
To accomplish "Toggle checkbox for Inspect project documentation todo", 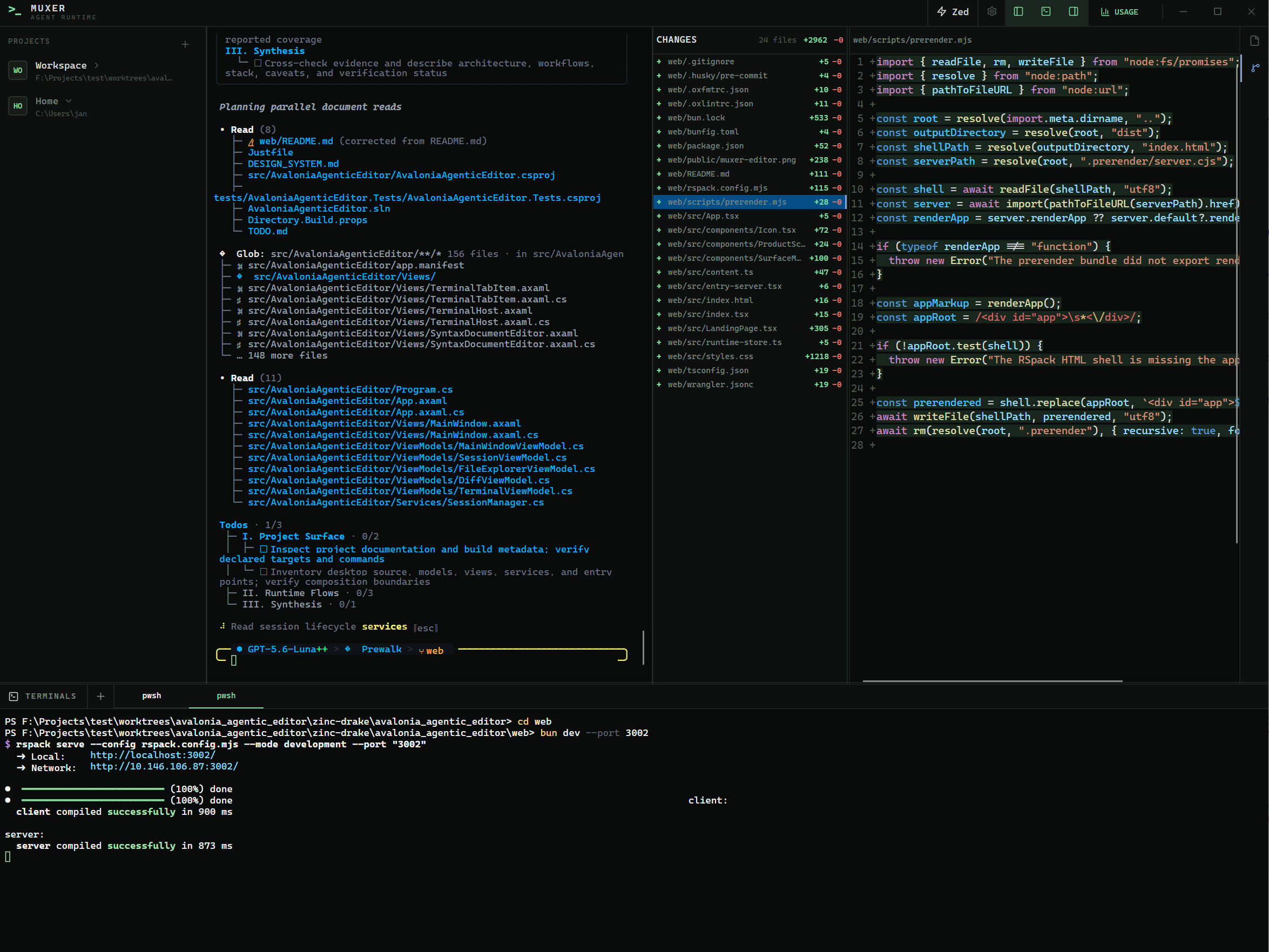I will (264, 549).
